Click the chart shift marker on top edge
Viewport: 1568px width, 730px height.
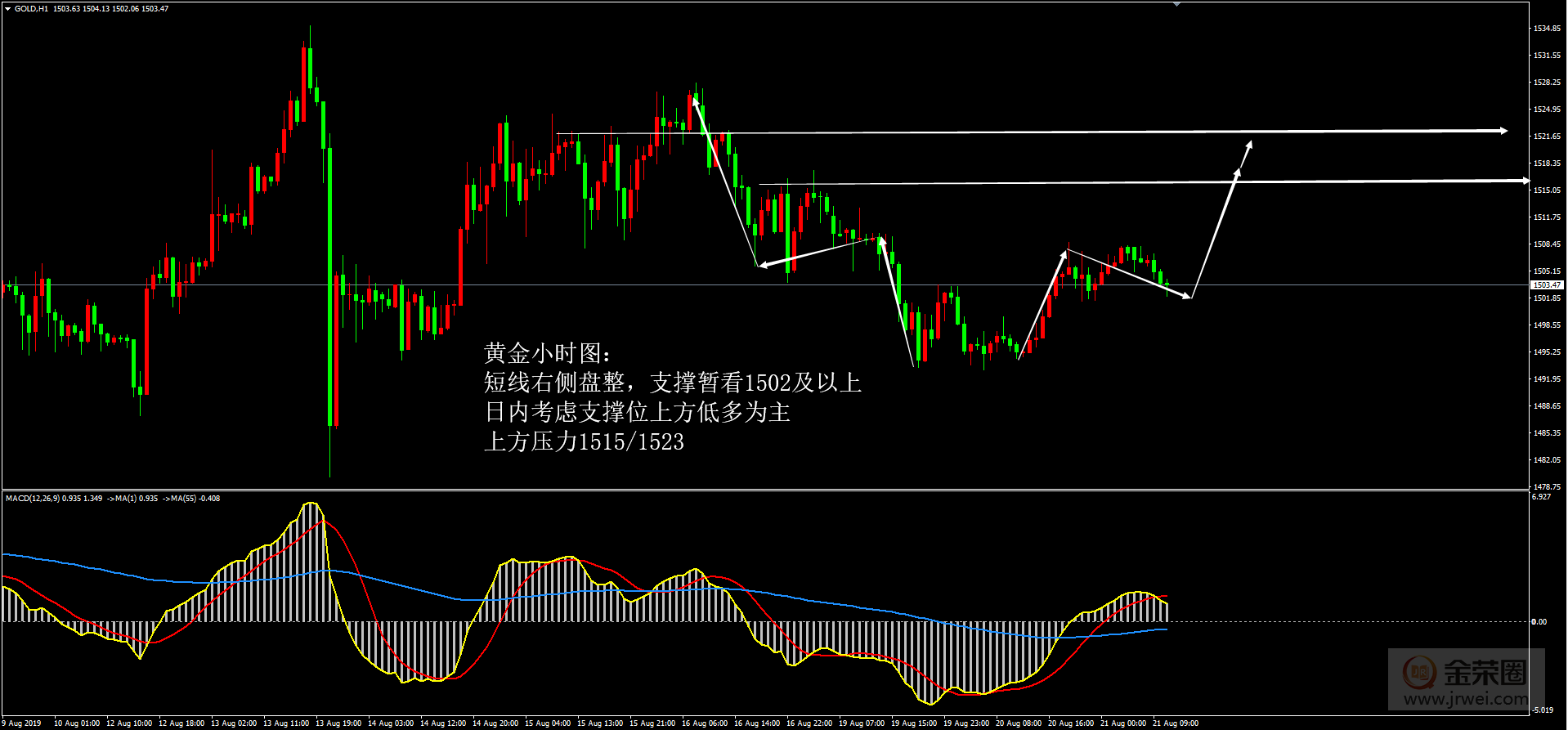(1176, 5)
